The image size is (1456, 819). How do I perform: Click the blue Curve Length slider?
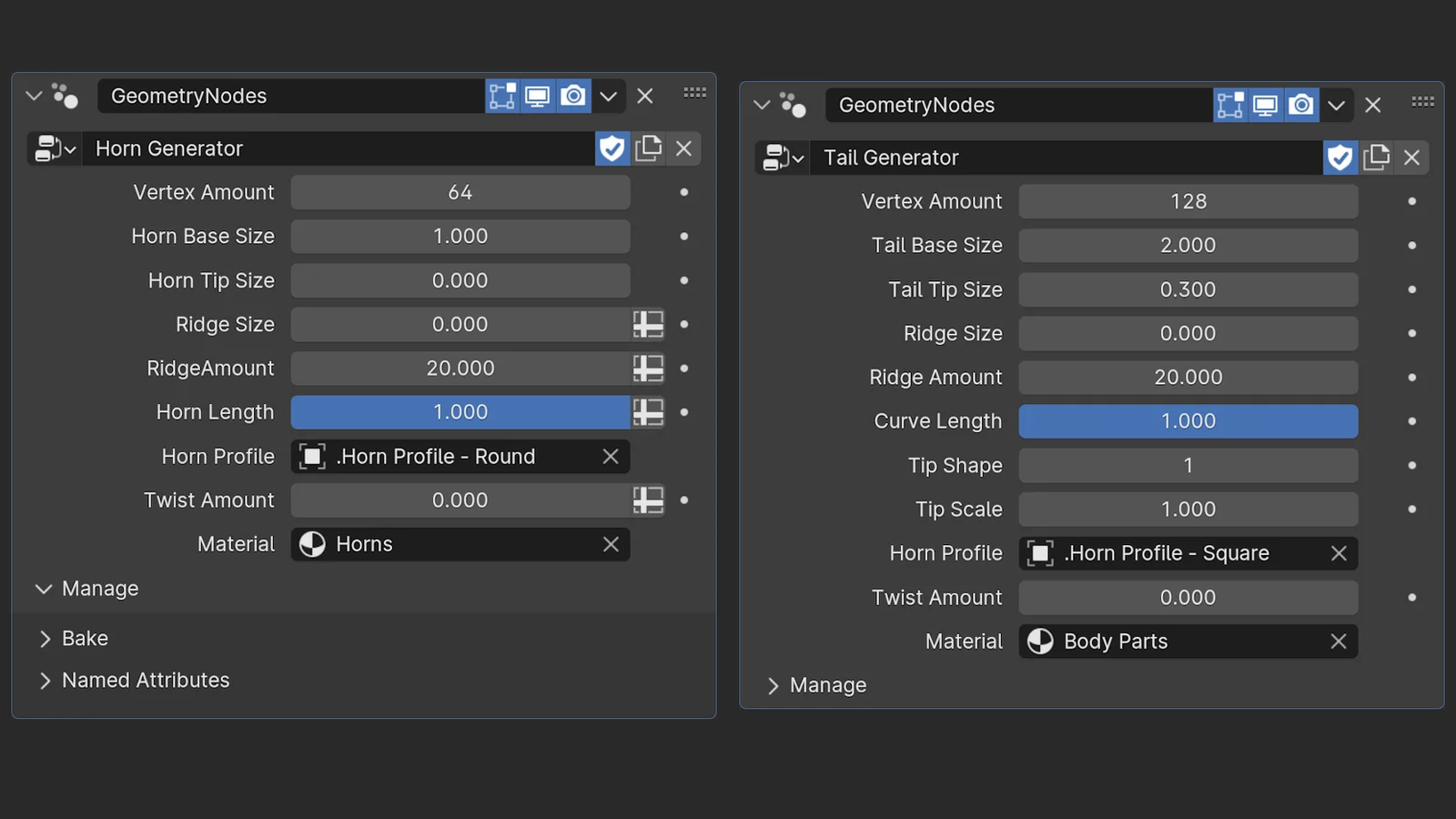point(1188,420)
